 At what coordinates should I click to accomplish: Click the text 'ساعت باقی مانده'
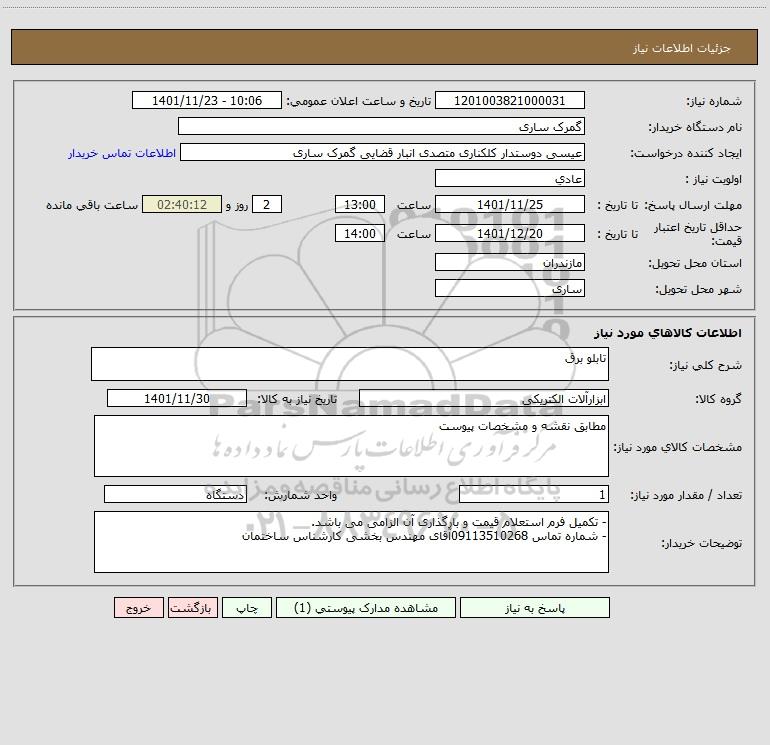pyautogui.click(x=92, y=205)
